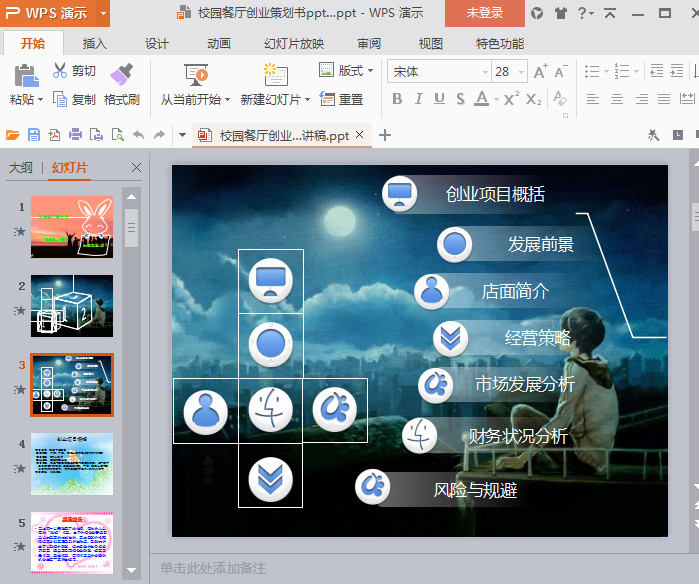Viewport: 699px width, 584px height.
Task: Open the font color picker (A)
Action: (482, 99)
